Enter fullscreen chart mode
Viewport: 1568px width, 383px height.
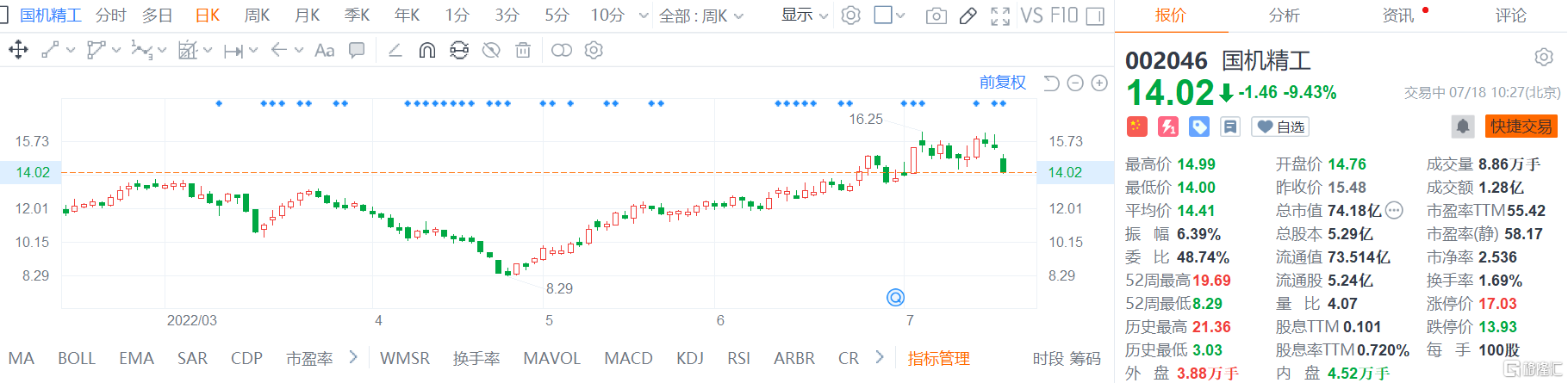coord(1000,15)
